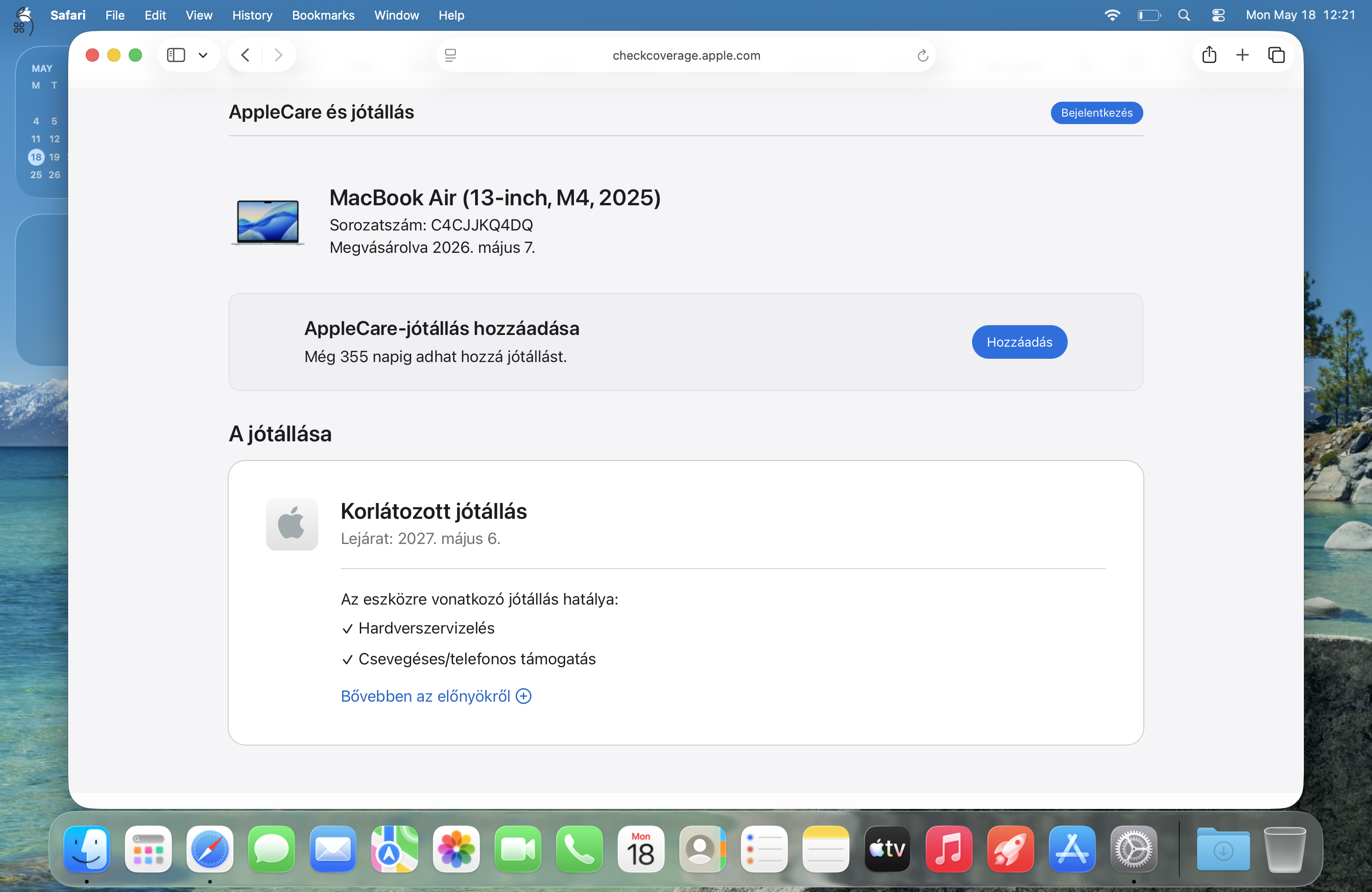This screenshot has height=892, width=1372.
Task: Open the Safari menu
Action: pos(68,15)
